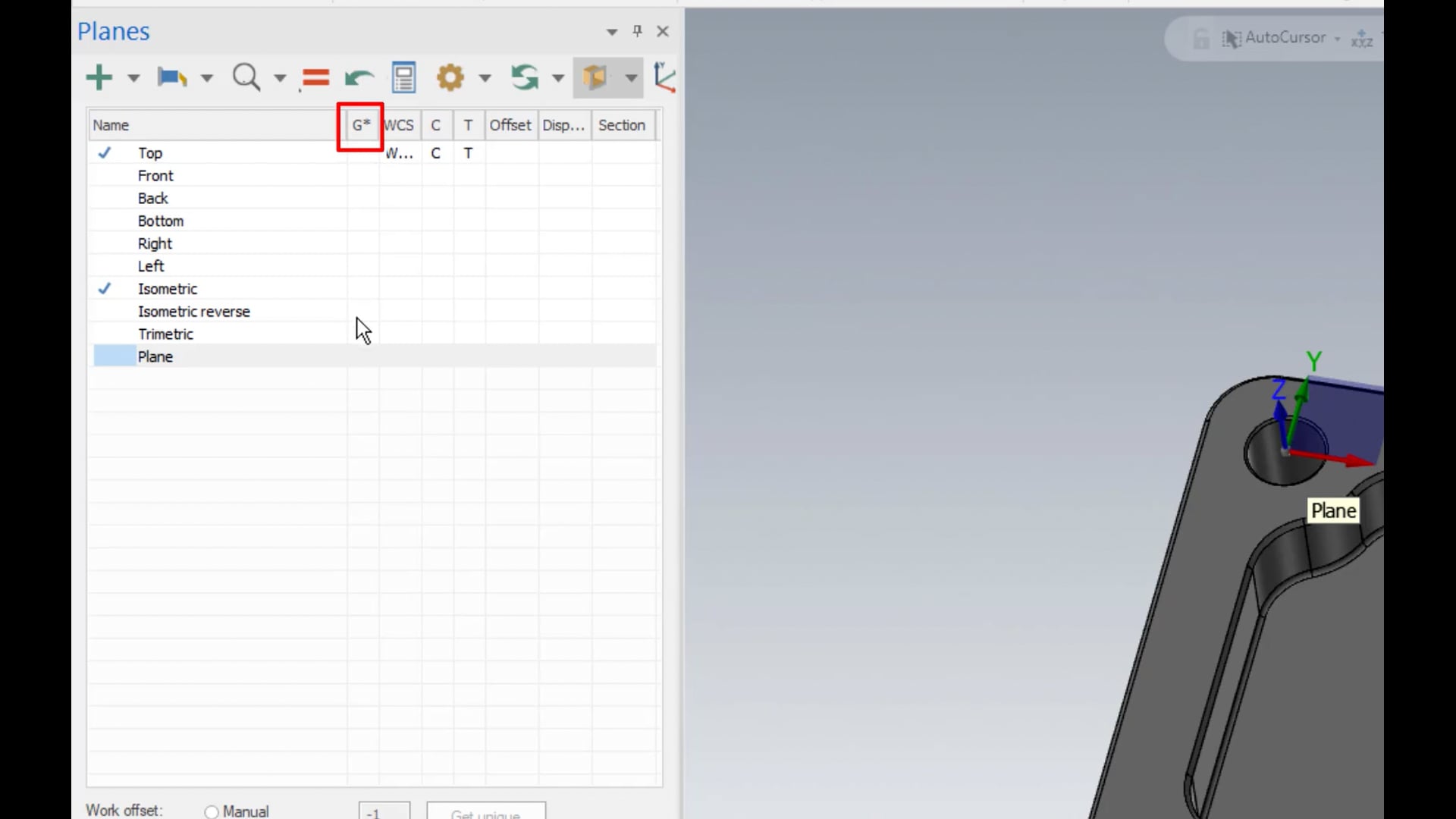Click the Get unique button
Image resolution: width=1456 pixels, height=819 pixels.
pyautogui.click(x=485, y=812)
